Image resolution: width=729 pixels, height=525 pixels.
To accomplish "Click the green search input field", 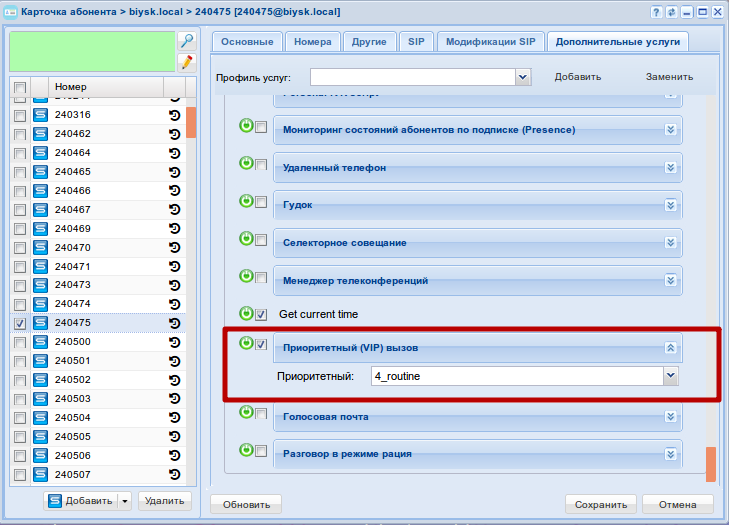I will point(93,52).
